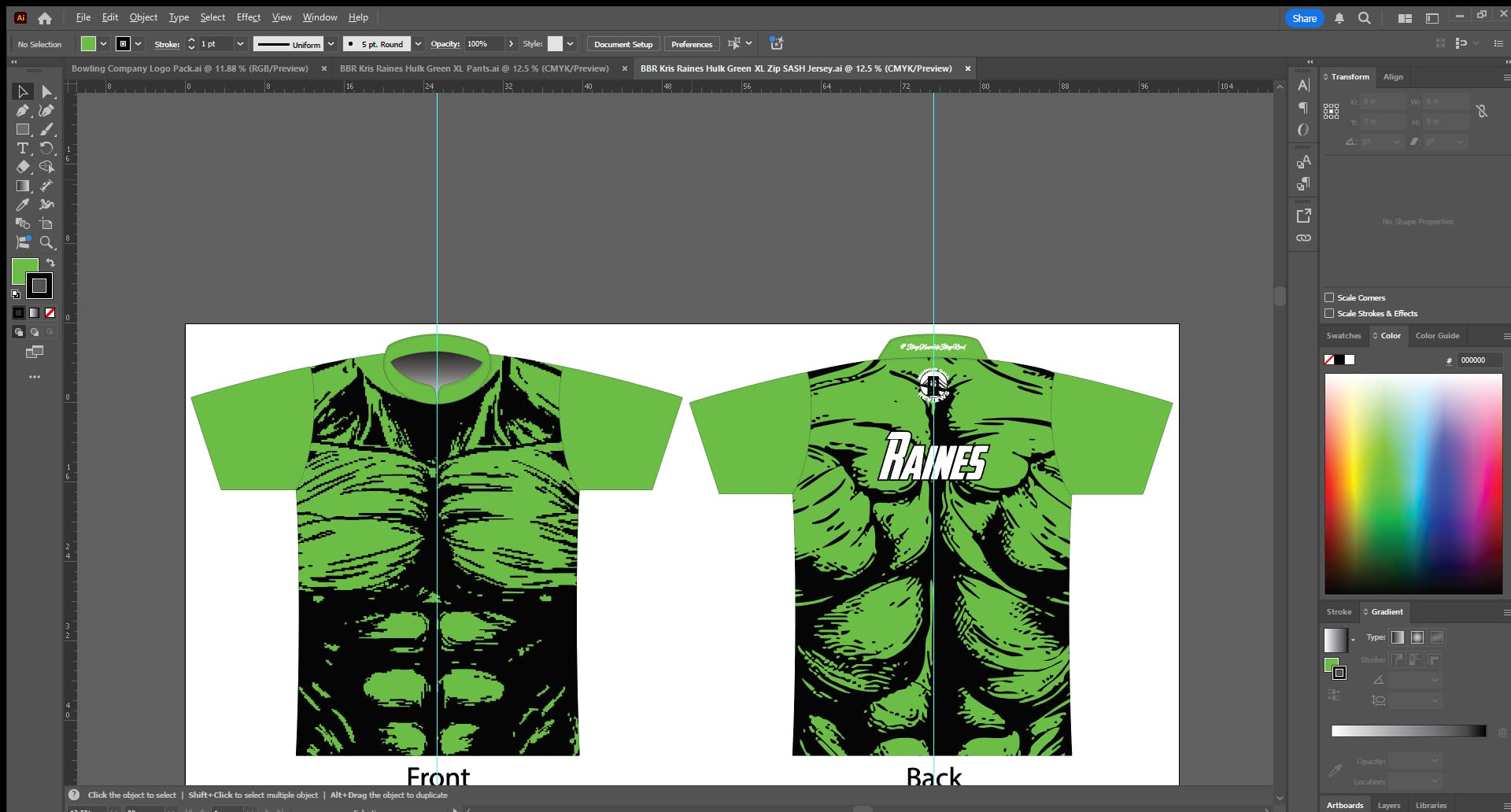Select Draw Behind mode
Viewport: 1511px width, 812px height.
click(34, 332)
